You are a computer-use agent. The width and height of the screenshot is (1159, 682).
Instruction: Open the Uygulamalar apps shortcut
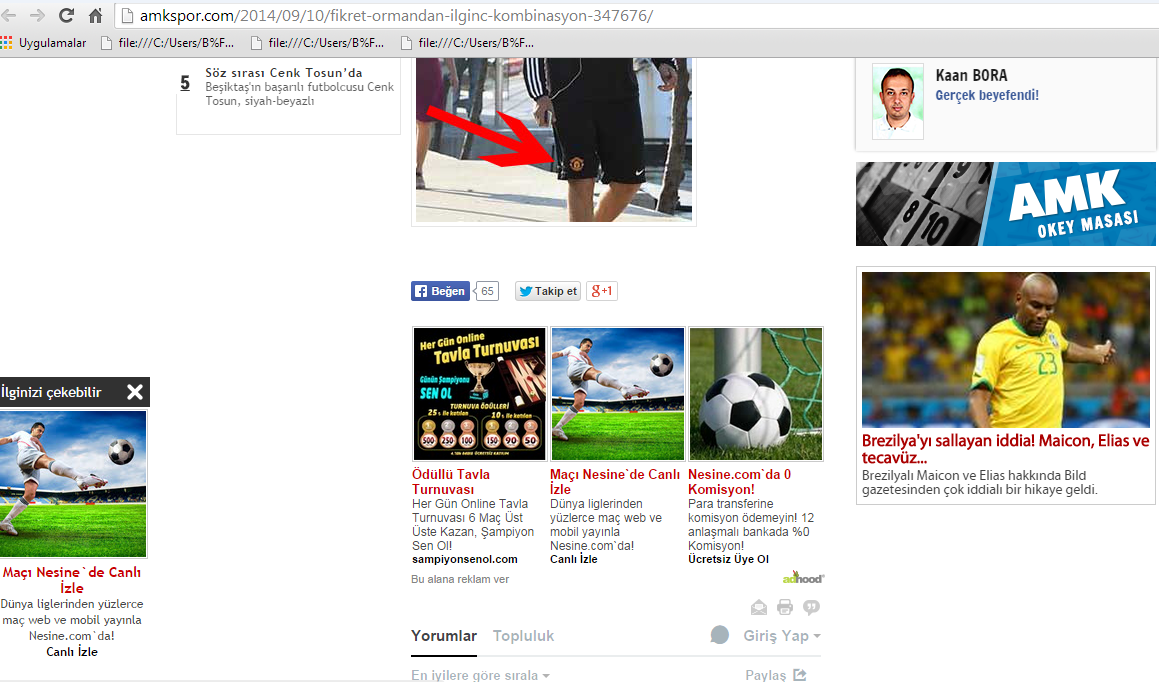pyautogui.click(x=44, y=43)
